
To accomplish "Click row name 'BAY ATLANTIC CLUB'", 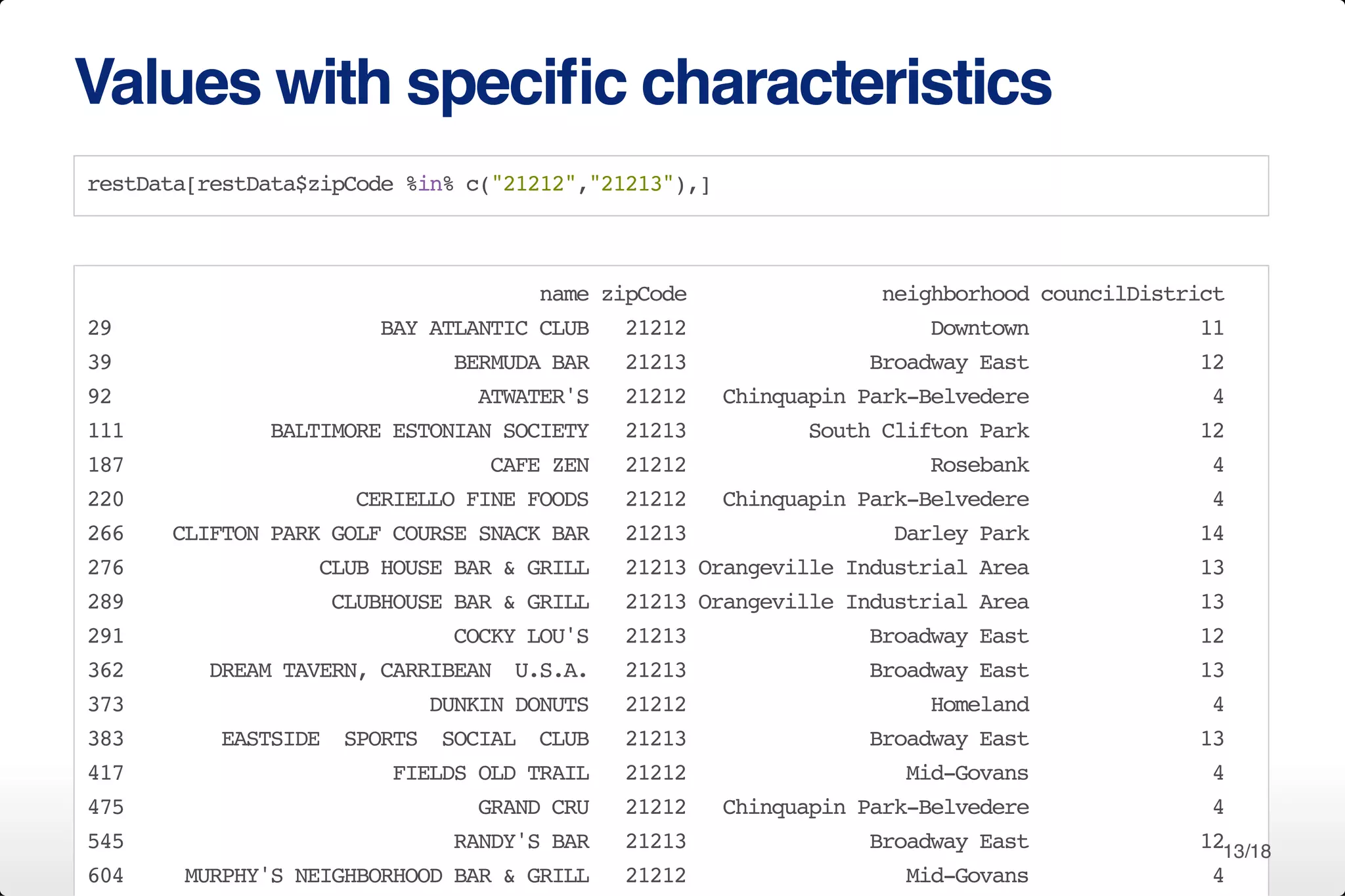I will (485, 328).
